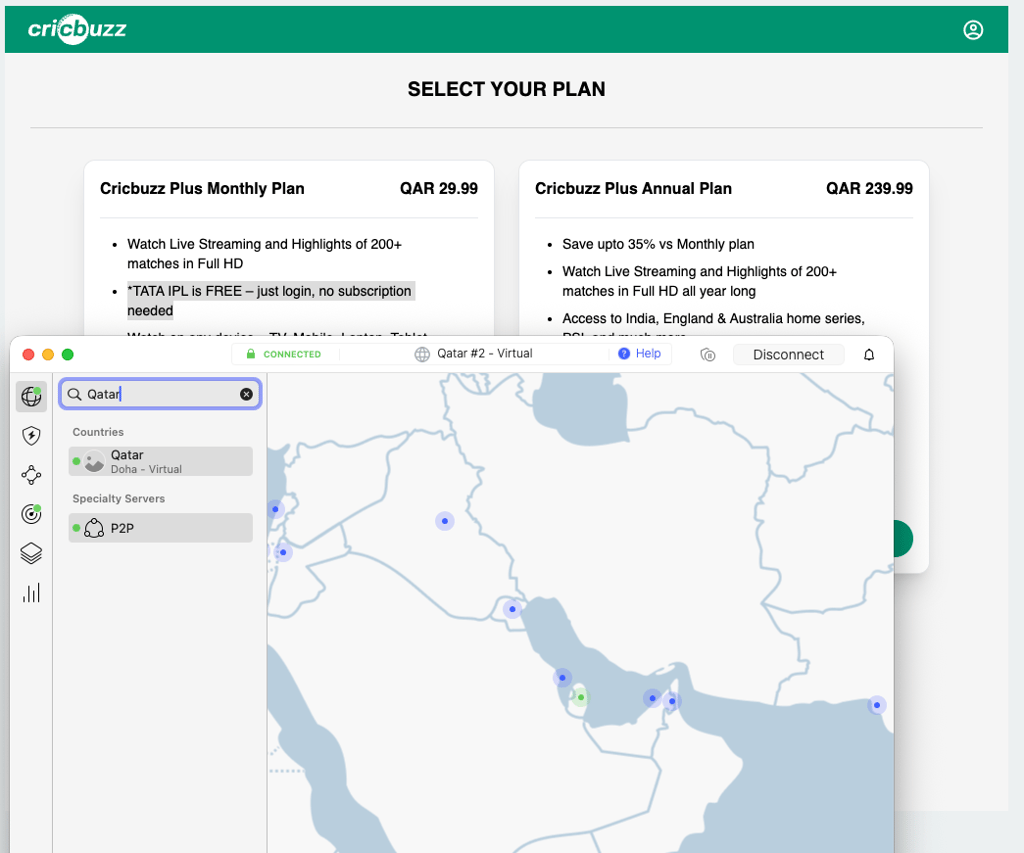Click the QAR 29.99 price

tap(439, 188)
